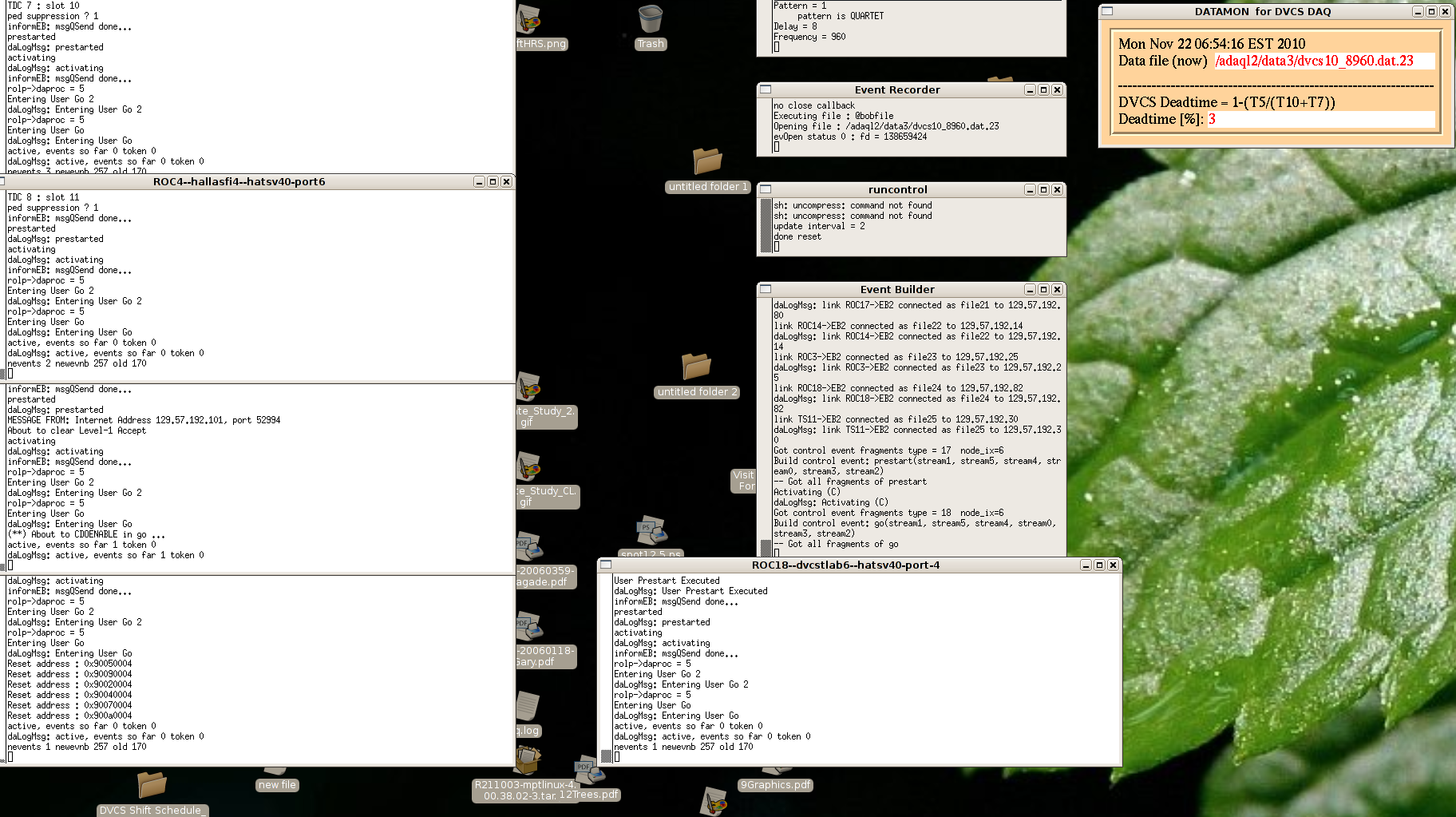This screenshot has height=817, width=1456.
Task: Click 'Reset address : 0x90050004' line
Action: click(x=69, y=664)
